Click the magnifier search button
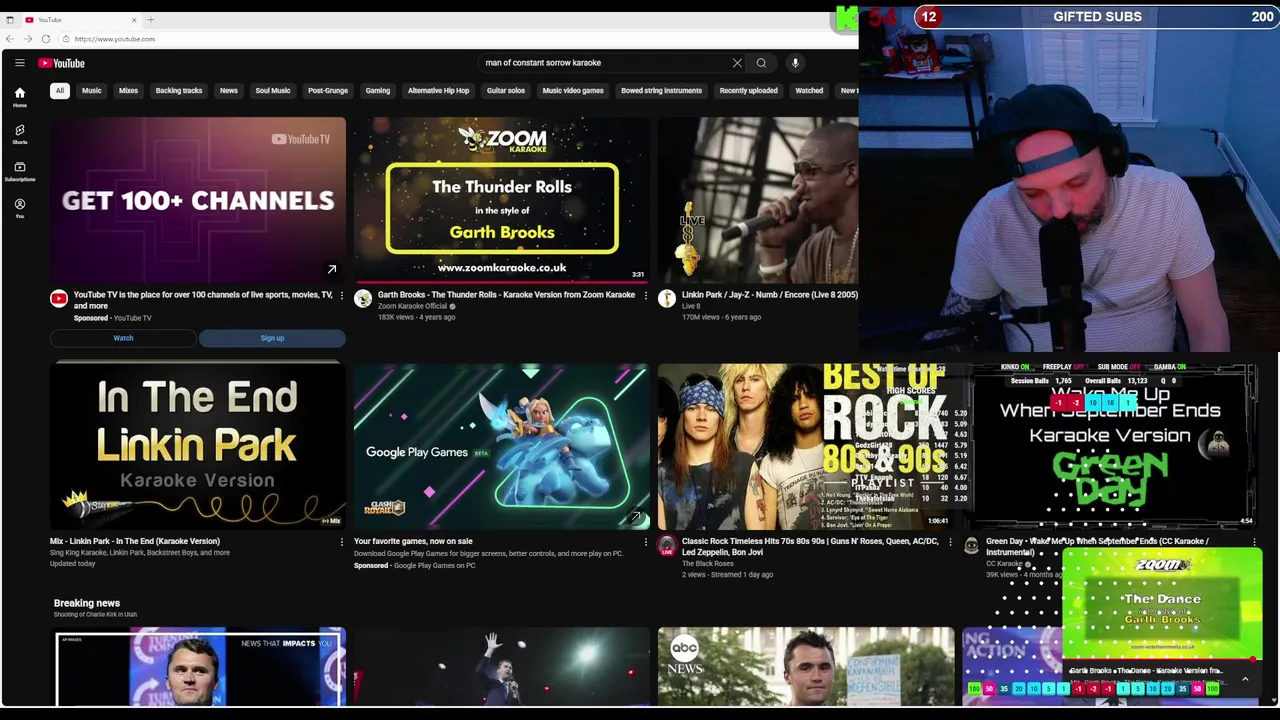Viewport: 1280px width, 720px height. tap(761, 63)
